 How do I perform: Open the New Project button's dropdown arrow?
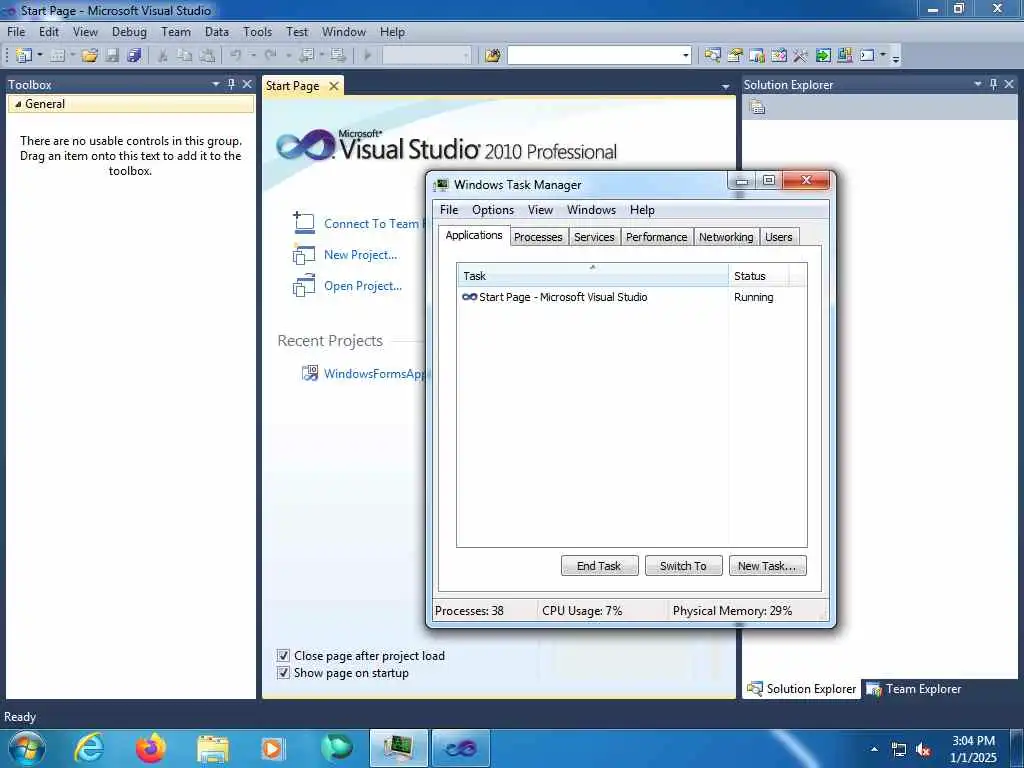[x=40, y=56]
